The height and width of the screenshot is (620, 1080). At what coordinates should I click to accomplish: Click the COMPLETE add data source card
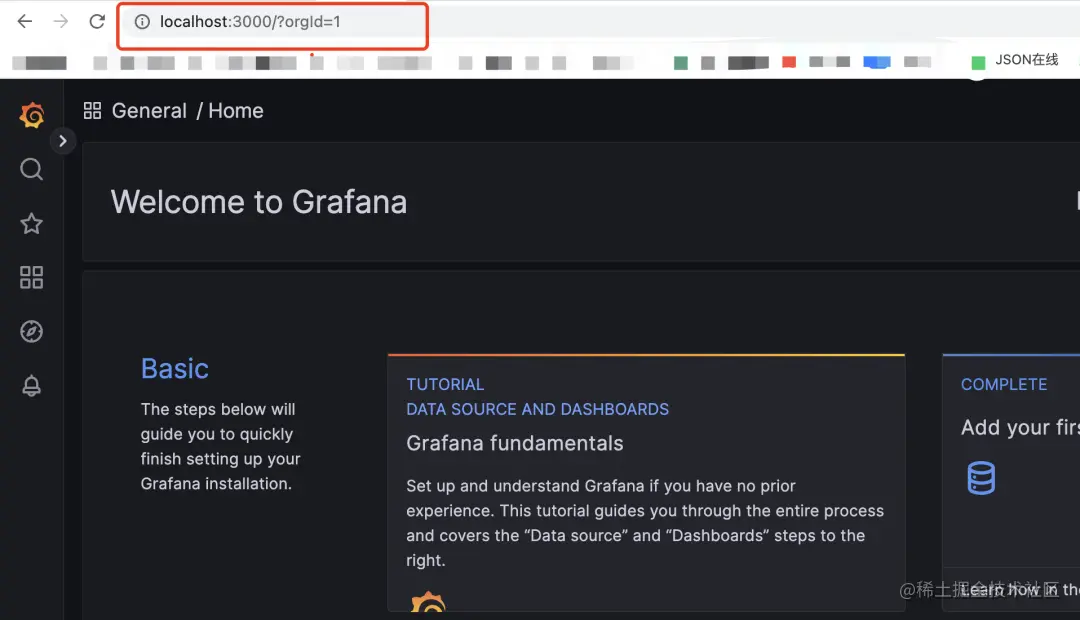(x=1011, y=483)
